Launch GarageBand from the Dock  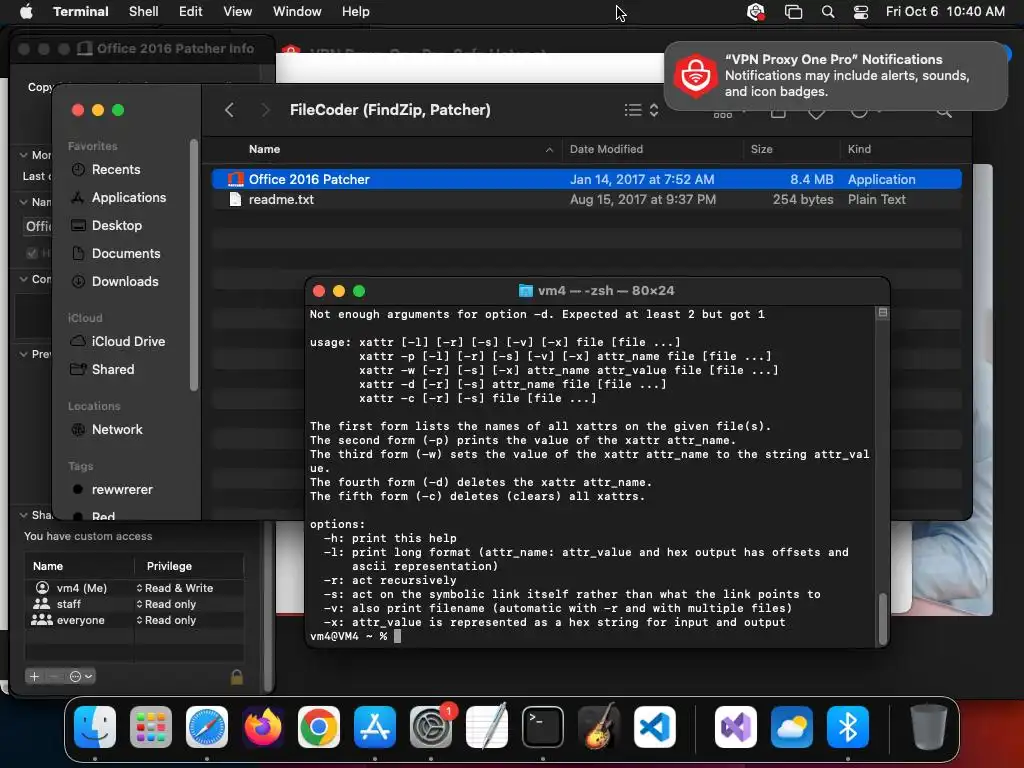tap(599, 727)
